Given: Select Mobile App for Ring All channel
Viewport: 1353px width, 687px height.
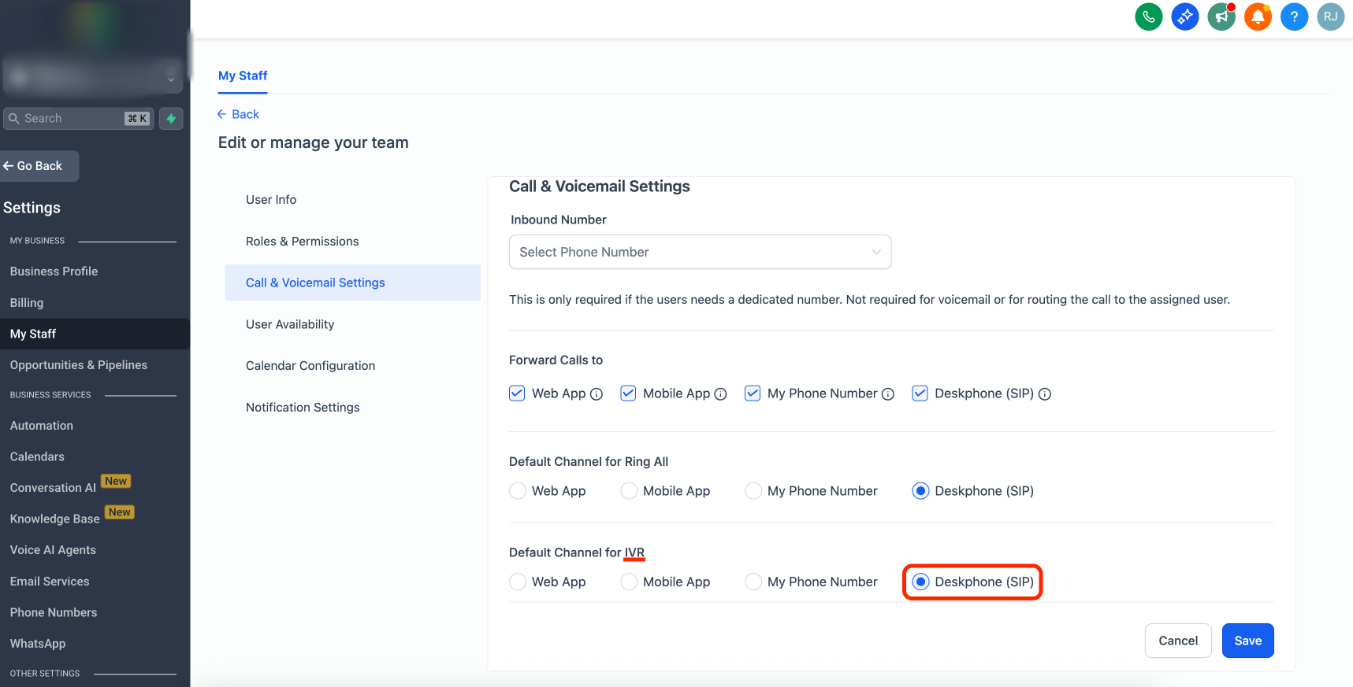Looking at the screenshot, I should pyautogui.click(x=629, y=491).
